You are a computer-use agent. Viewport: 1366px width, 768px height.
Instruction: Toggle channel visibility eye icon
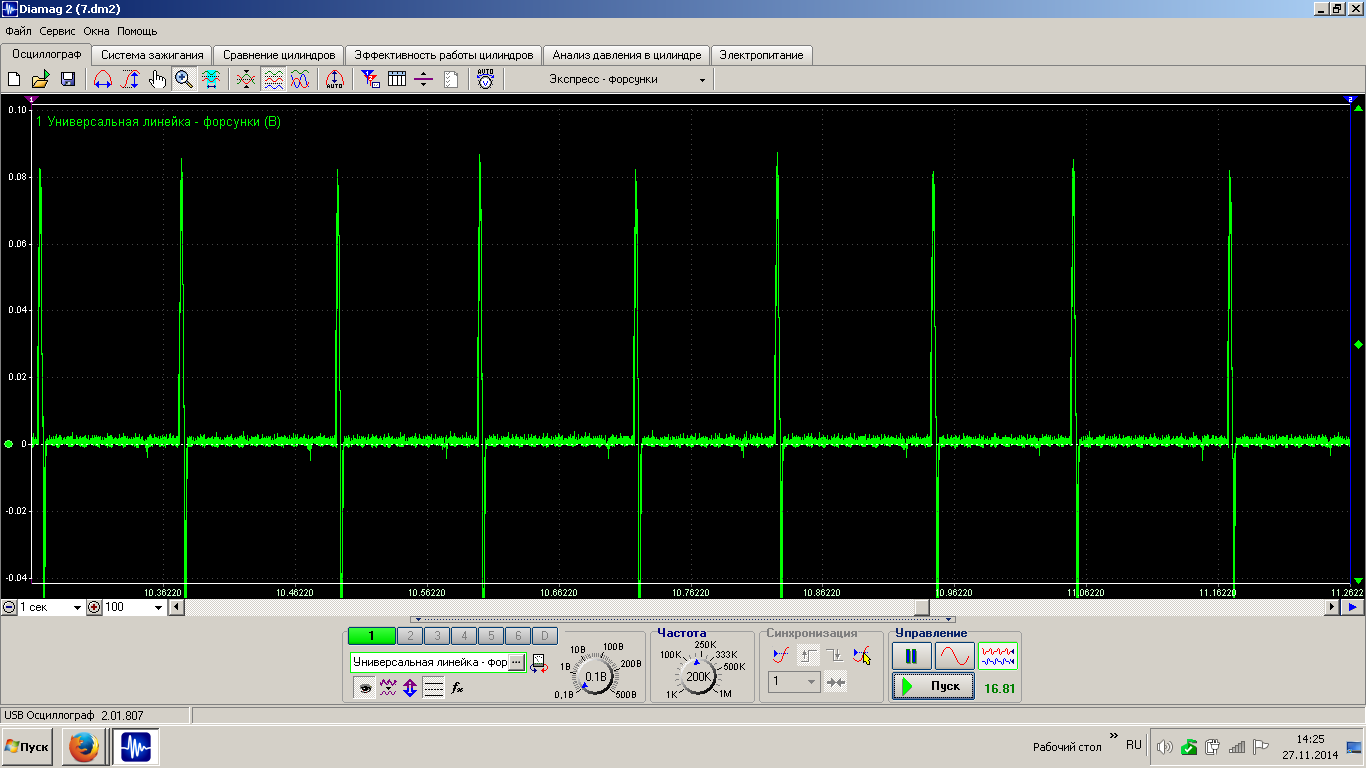click(364, 688)
